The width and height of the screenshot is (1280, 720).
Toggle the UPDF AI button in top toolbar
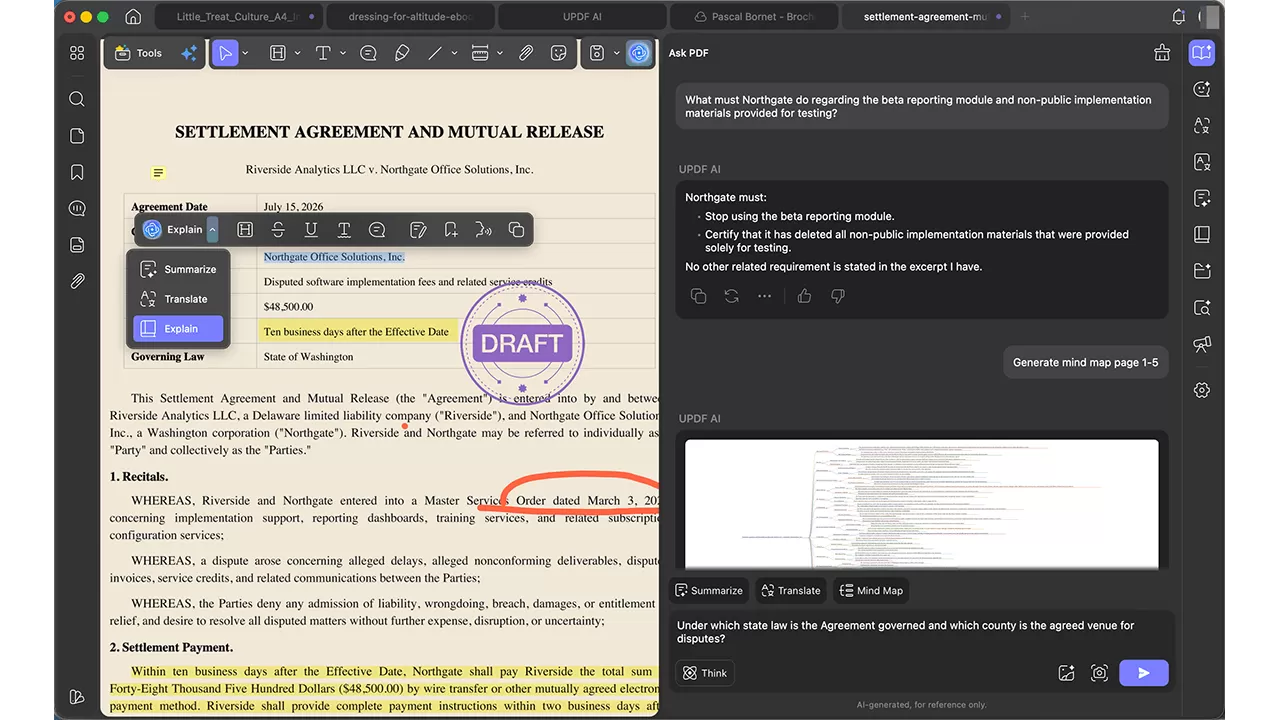(x=639, y=53)
